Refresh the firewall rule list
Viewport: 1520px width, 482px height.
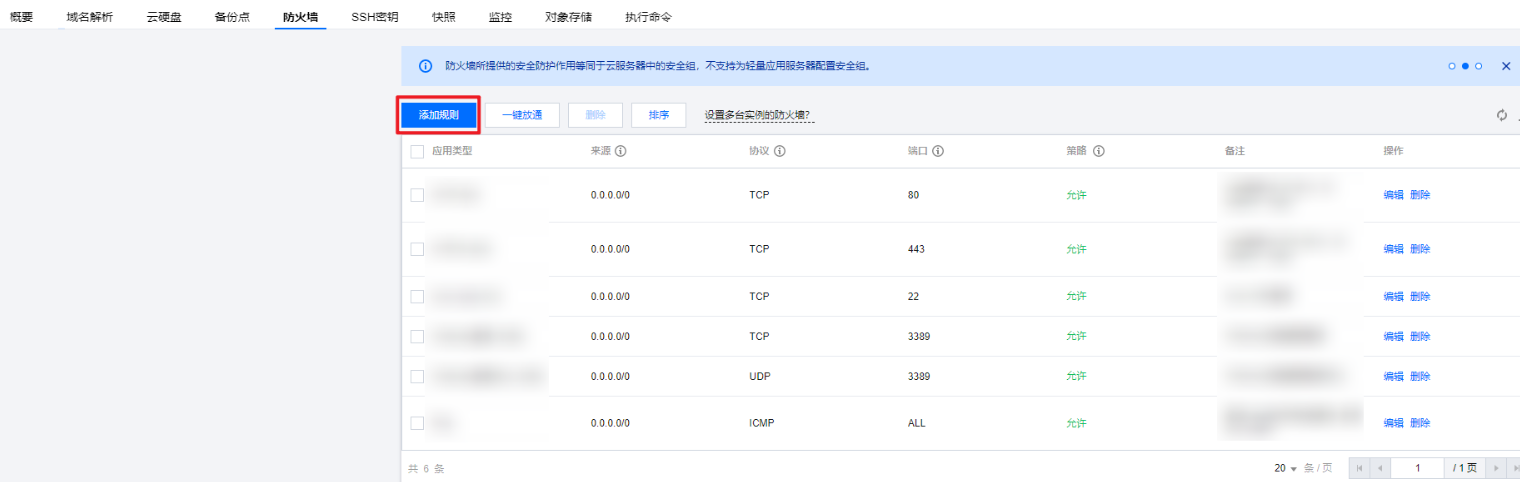point(1501,115)
